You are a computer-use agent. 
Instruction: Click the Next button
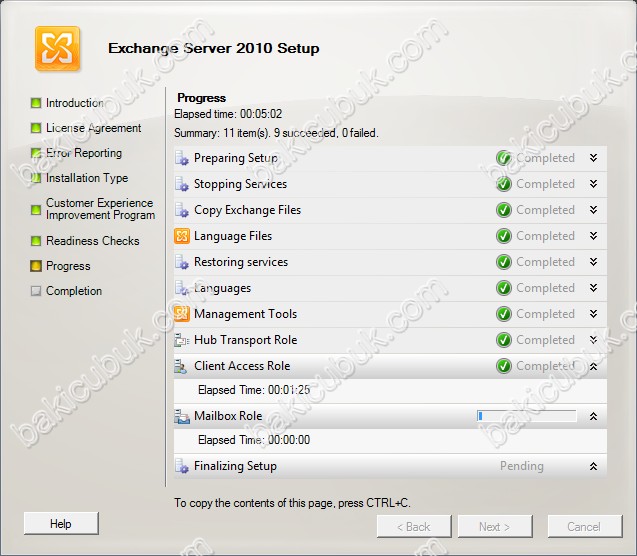[495, 527]
